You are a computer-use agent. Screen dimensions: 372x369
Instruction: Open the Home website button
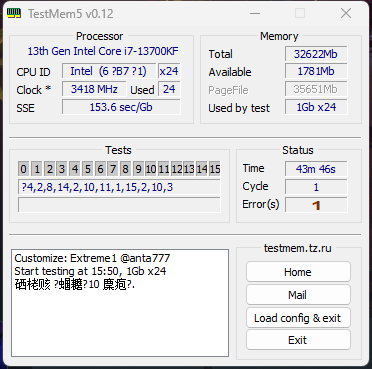pyautogui.click(x=298, y=272)
